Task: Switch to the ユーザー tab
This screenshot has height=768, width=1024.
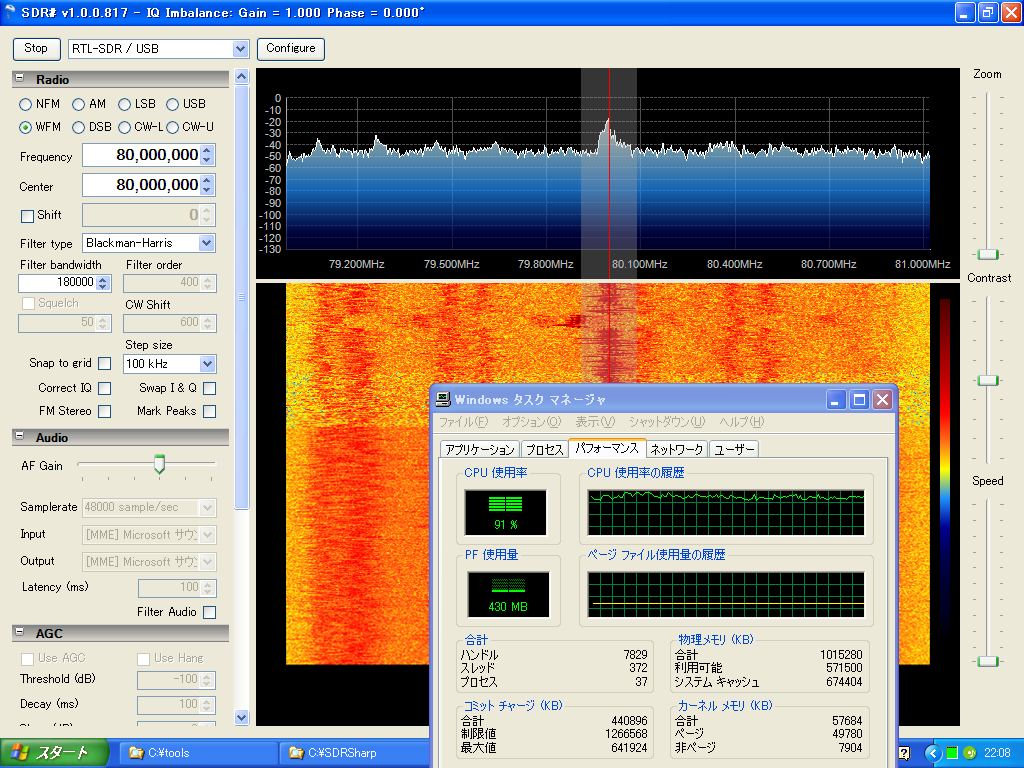Action: [734, 449]
